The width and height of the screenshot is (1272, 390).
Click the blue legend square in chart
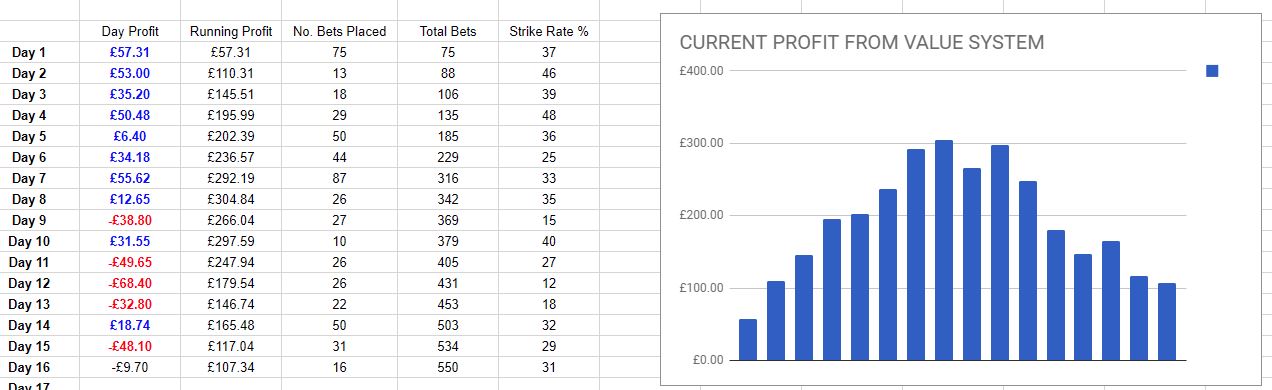[1212, 71]
